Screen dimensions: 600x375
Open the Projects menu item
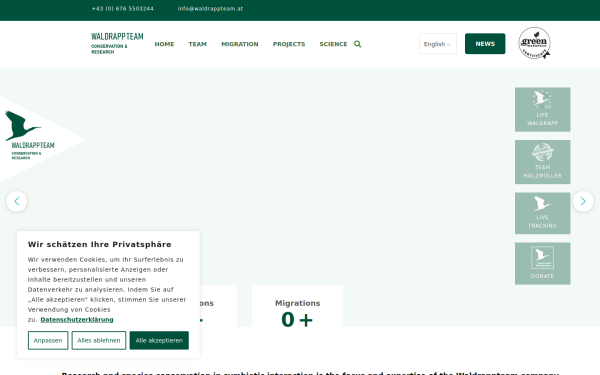[x=289, y=44]
